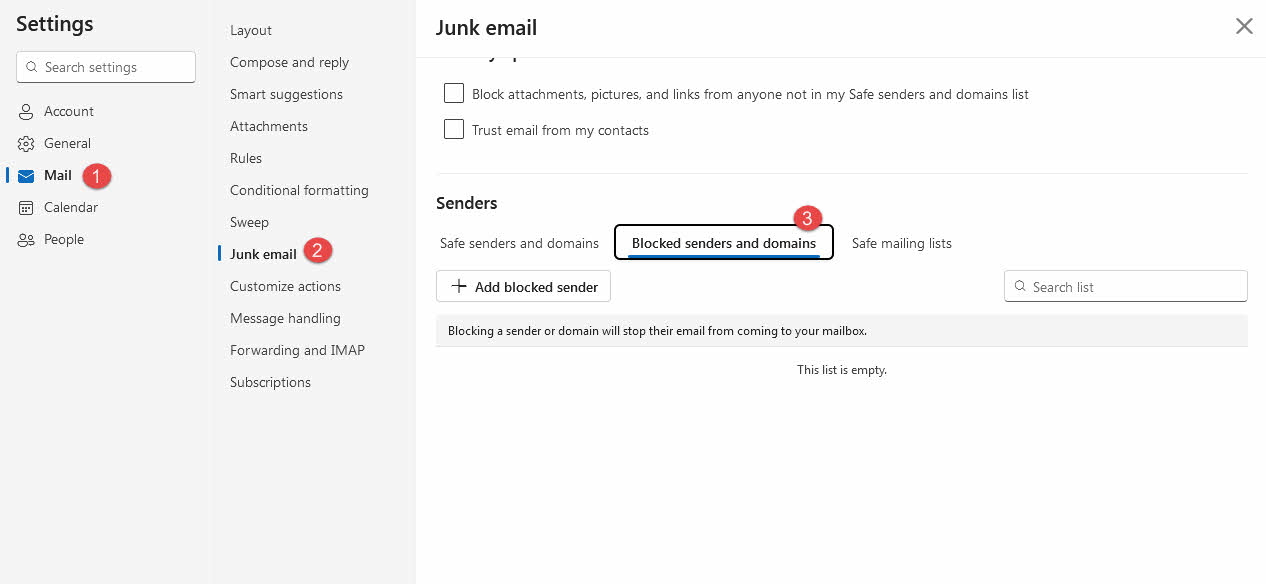Click the Calendar icon in sidebar
This screenshot has height=584, width=1266.
click(26, 207)
